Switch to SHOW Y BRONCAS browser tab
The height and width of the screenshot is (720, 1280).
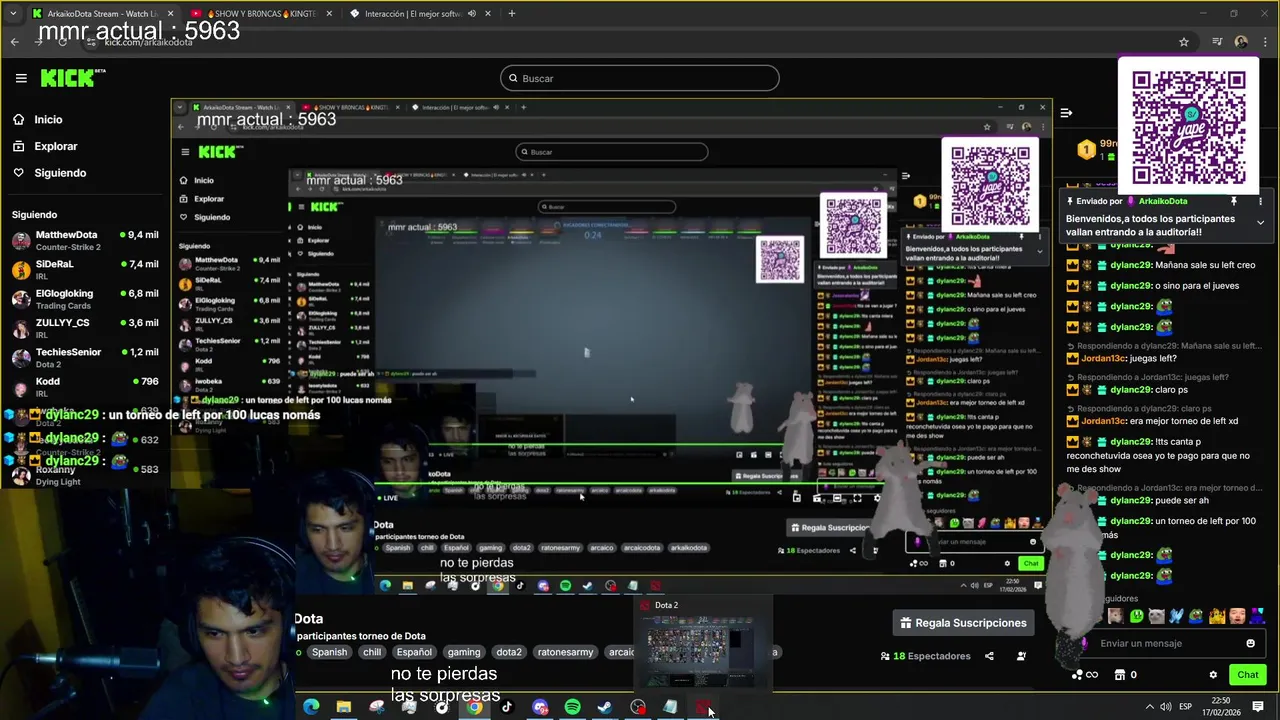pos(260,14)
